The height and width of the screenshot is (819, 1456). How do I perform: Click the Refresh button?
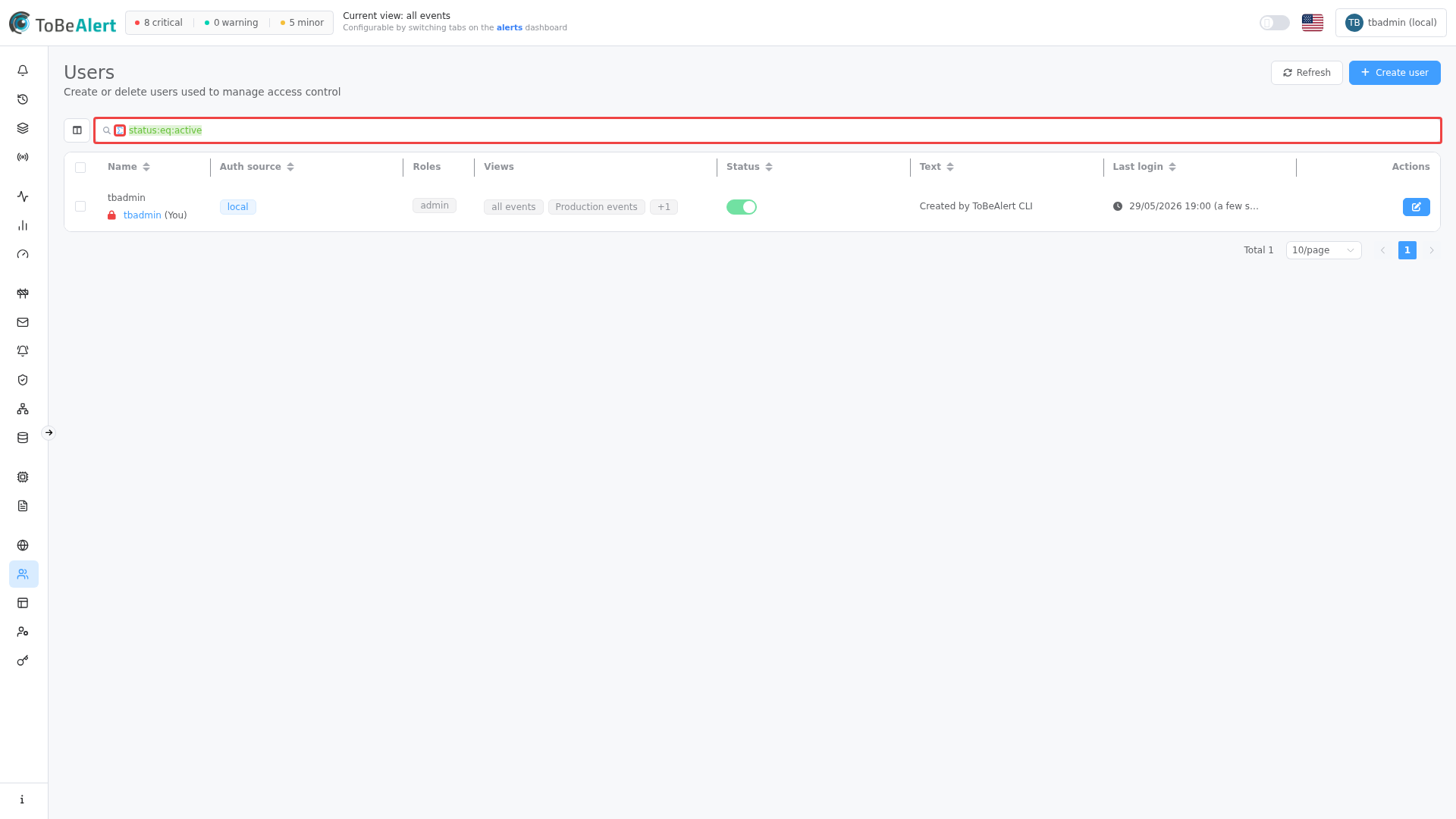click(x=1307, y=73)
